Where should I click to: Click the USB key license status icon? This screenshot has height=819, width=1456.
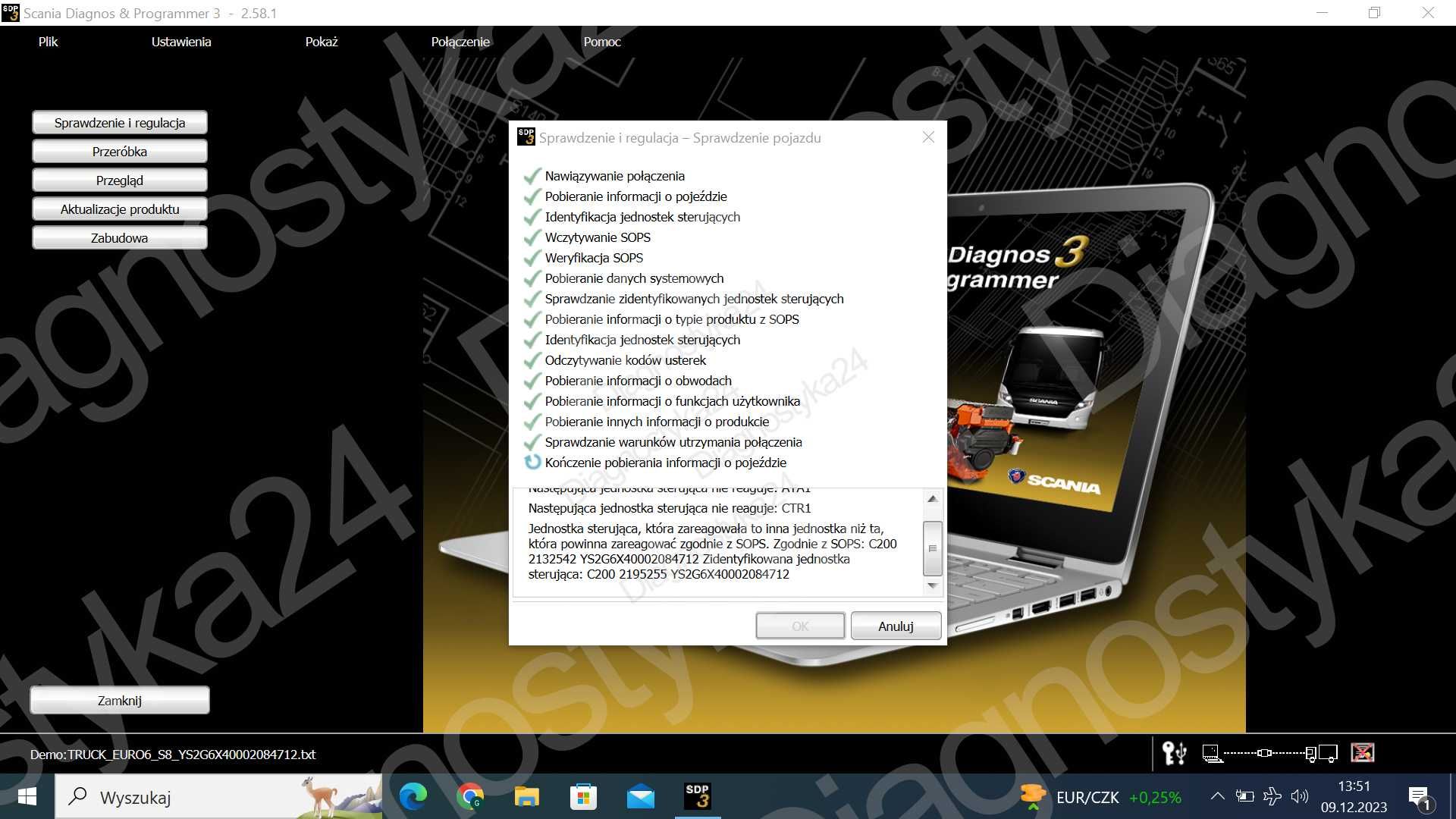(x=1174, y=753)
